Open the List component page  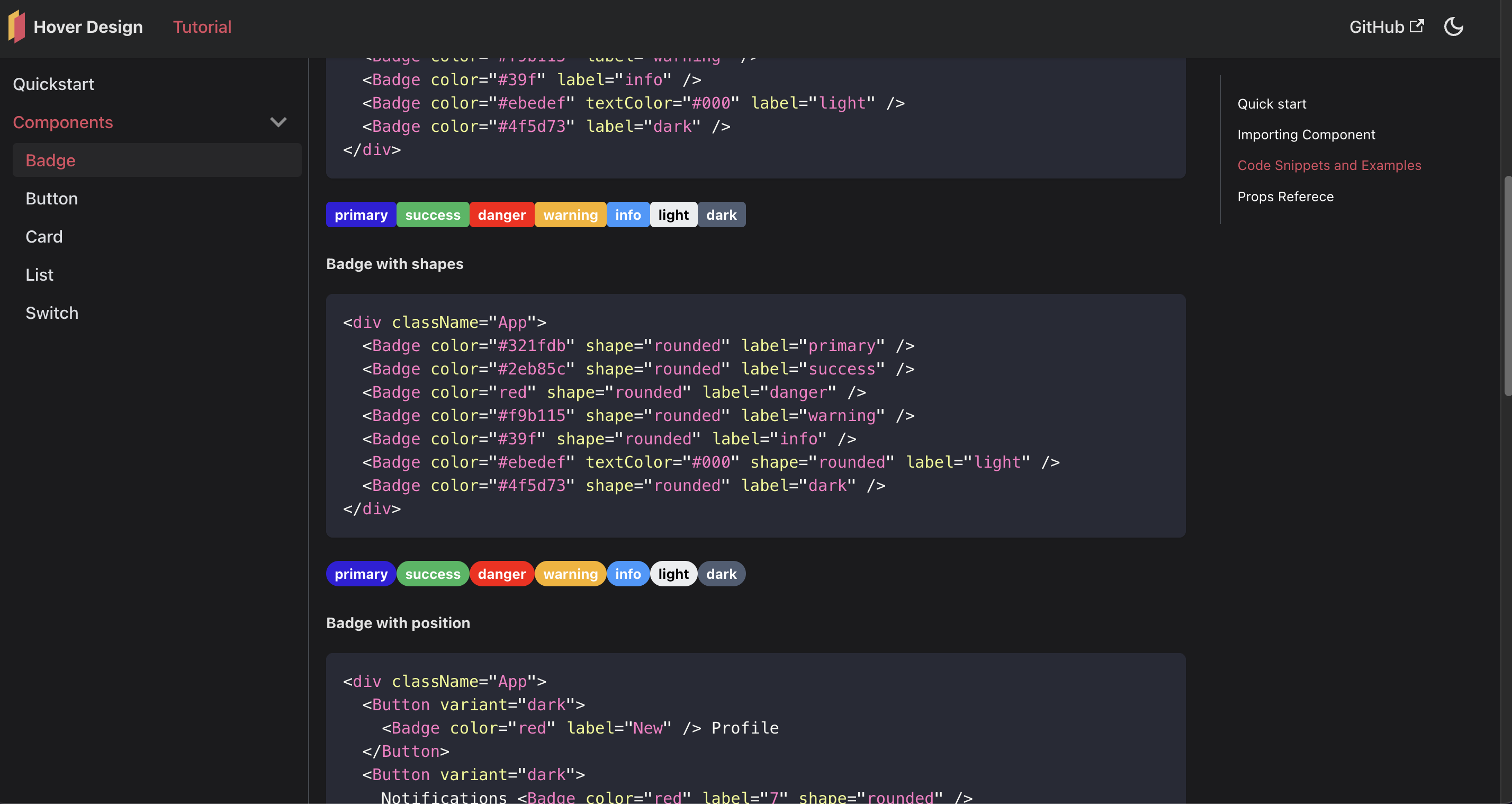(39, 275)
